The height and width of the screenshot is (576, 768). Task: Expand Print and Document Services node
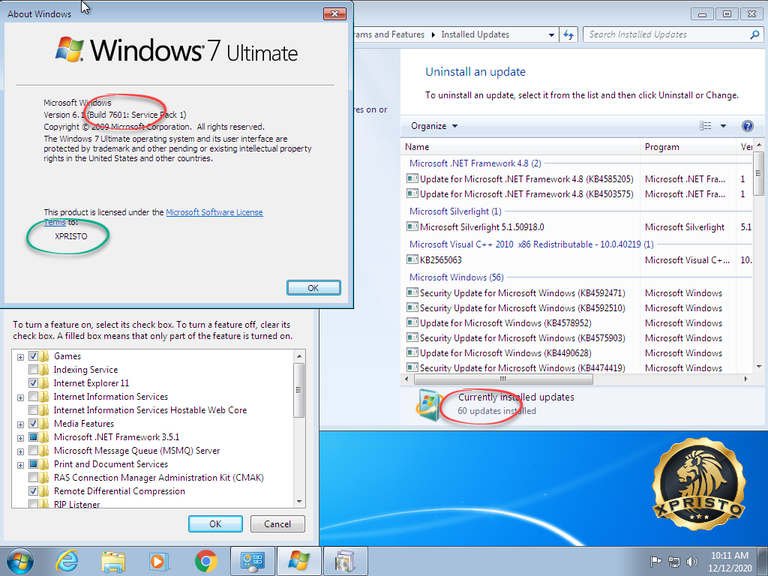tap(21, 465)
